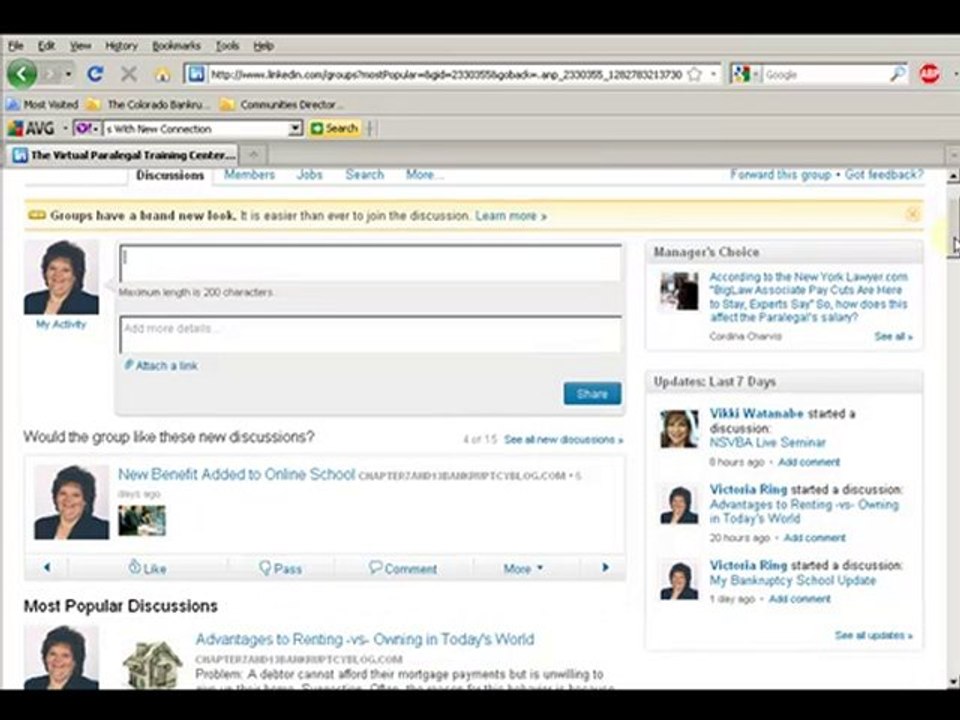
Task: Select the Discussions tab
Action: (170, 175)
